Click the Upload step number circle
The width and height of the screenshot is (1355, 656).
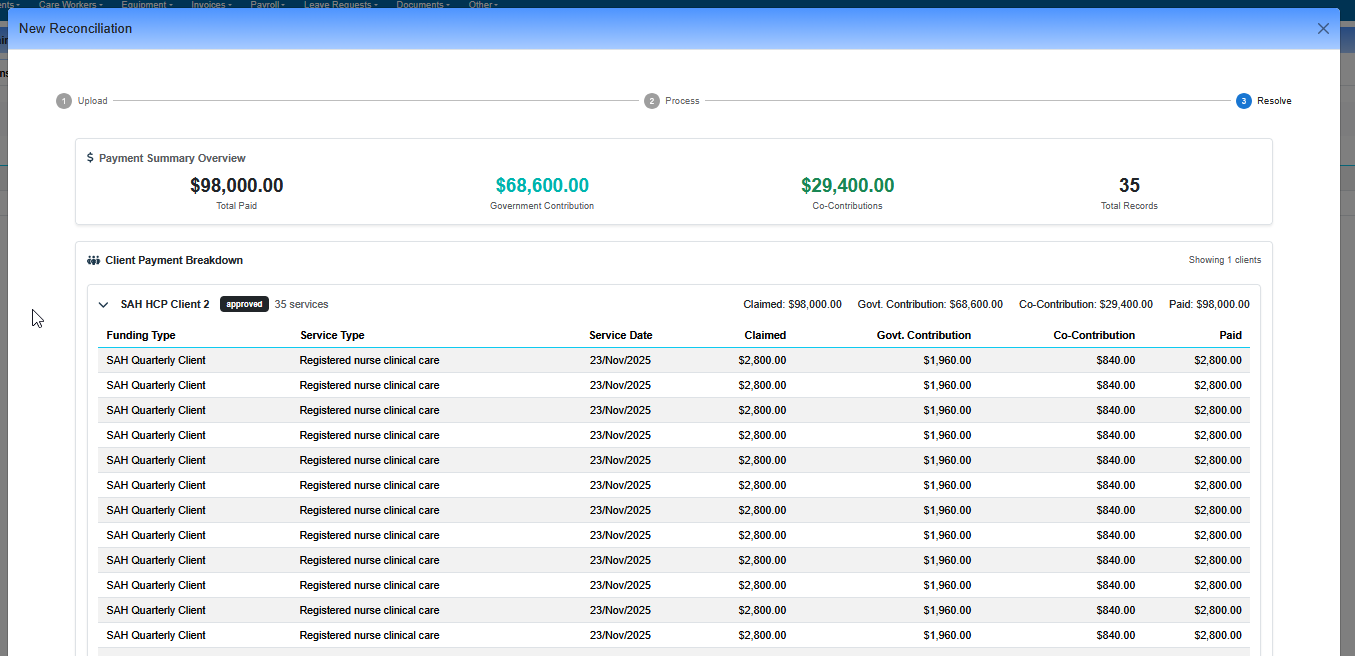click(x=64, y=101)
